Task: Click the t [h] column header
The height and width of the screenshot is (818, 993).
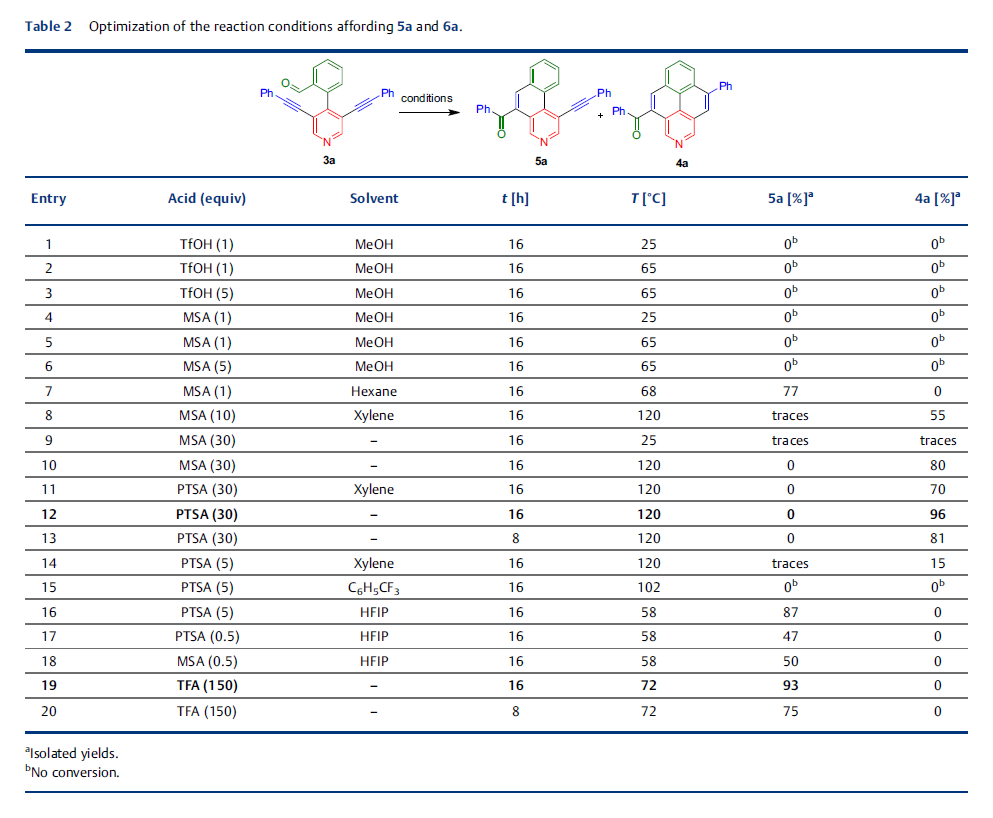Action: pos(515,198)
